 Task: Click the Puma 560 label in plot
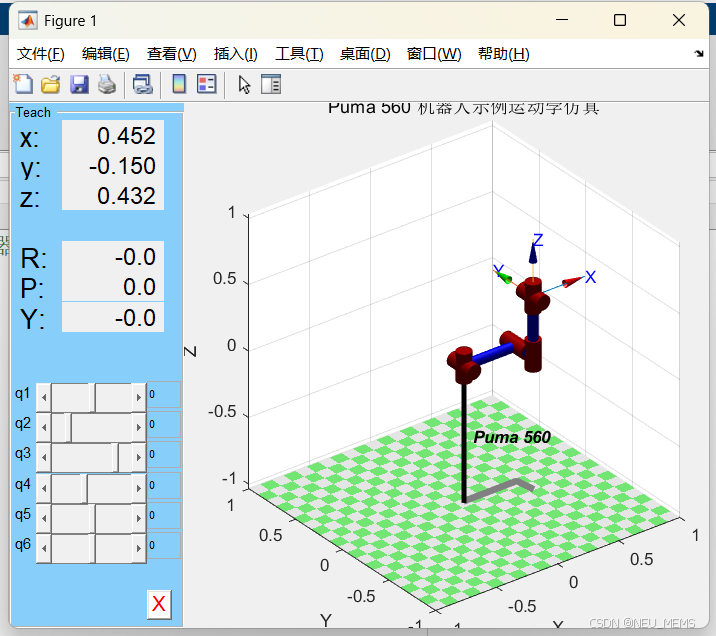pos(512,437)
